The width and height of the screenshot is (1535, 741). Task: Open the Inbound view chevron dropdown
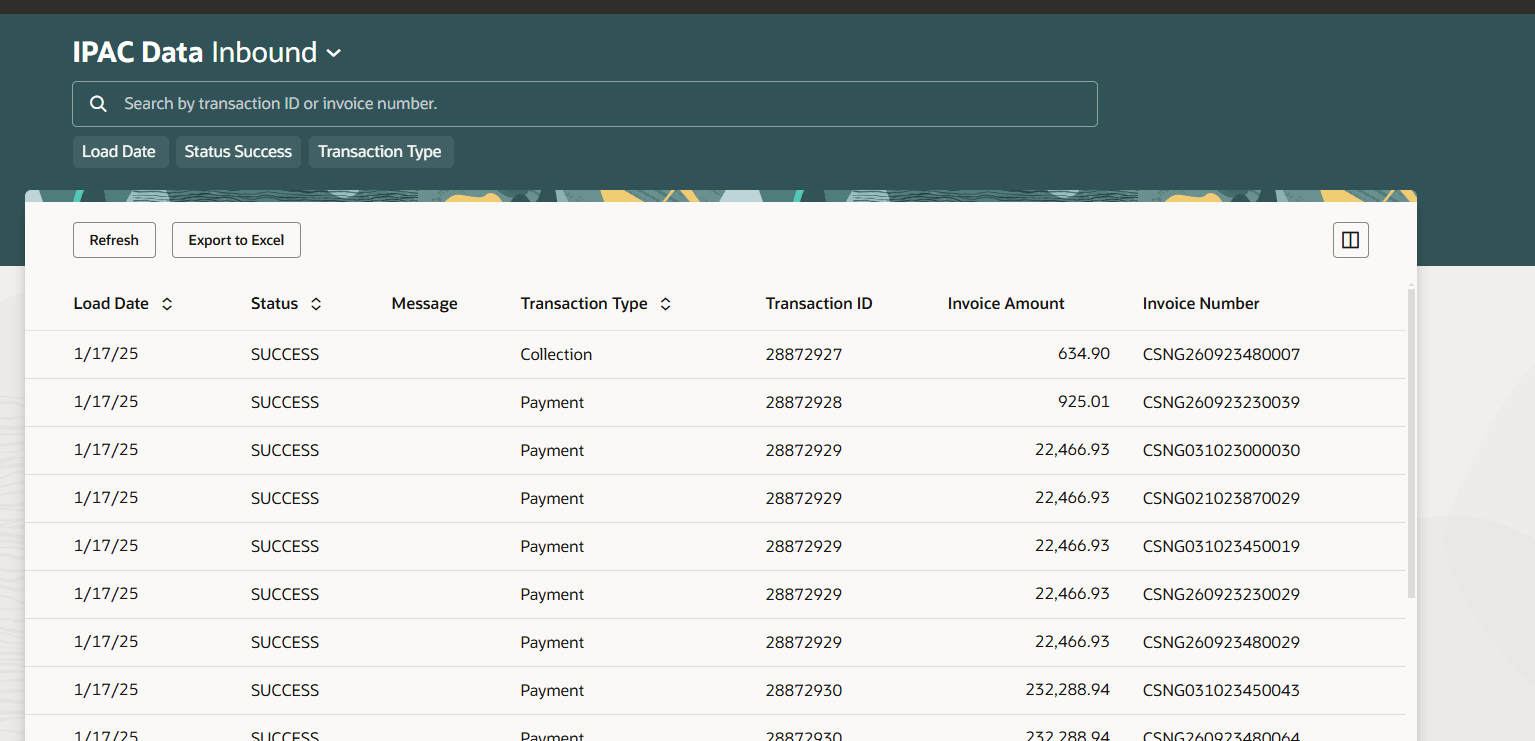pyautogui.click(x=333, y=52)
